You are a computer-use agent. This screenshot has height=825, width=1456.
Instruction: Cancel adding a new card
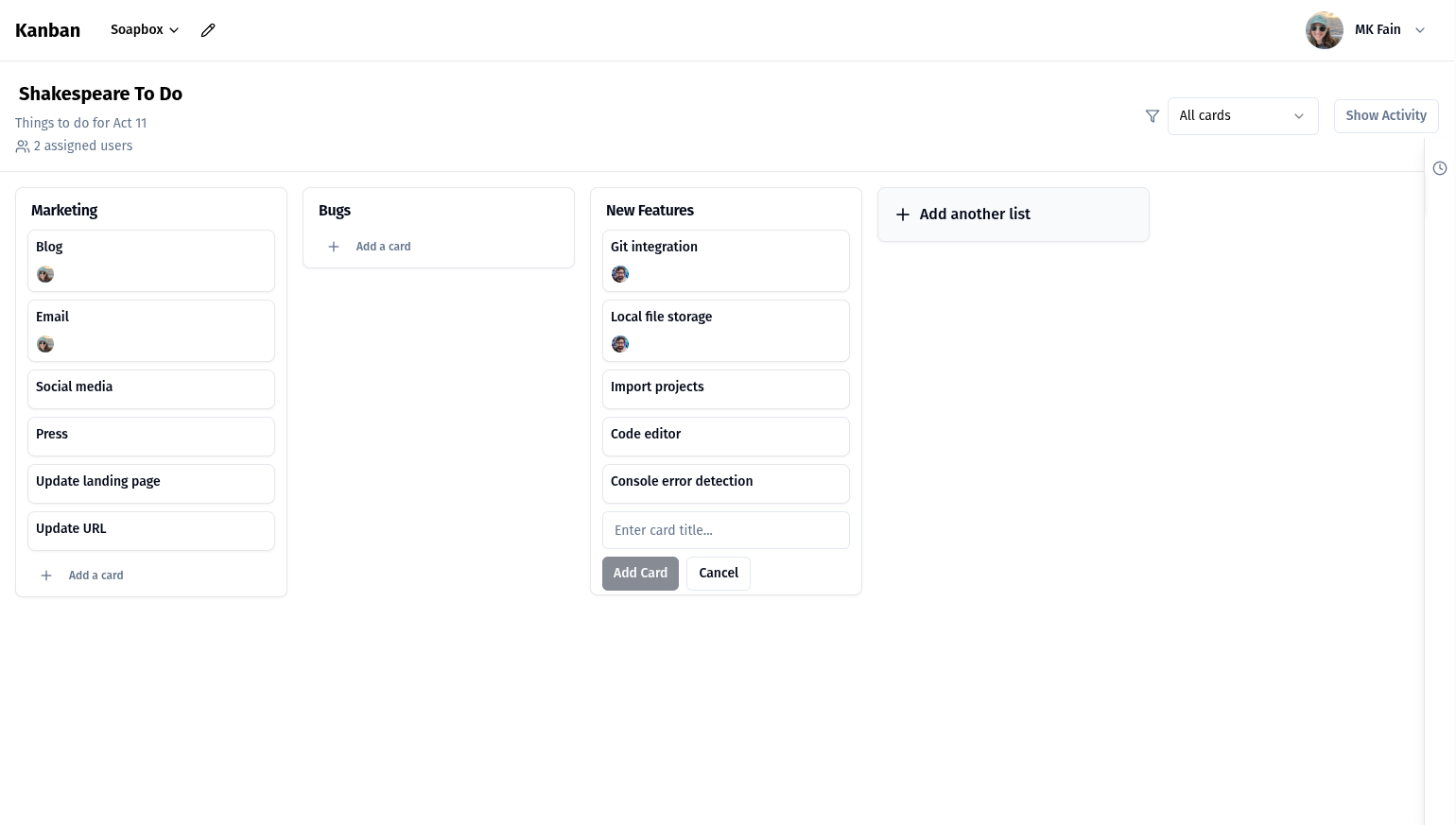[719, 573]
